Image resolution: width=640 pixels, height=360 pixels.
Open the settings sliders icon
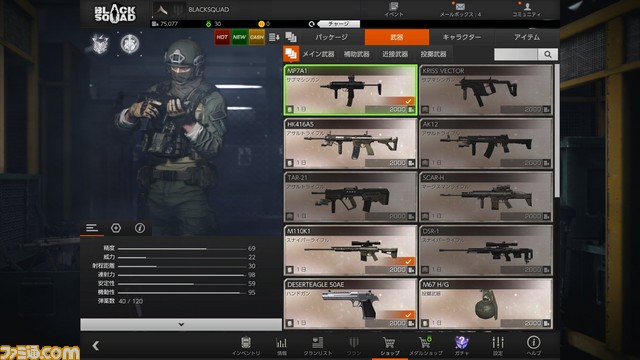pos(498,342)
